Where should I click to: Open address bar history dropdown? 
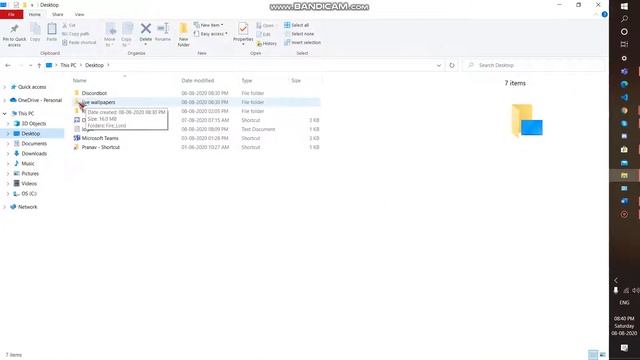[439, 65]
